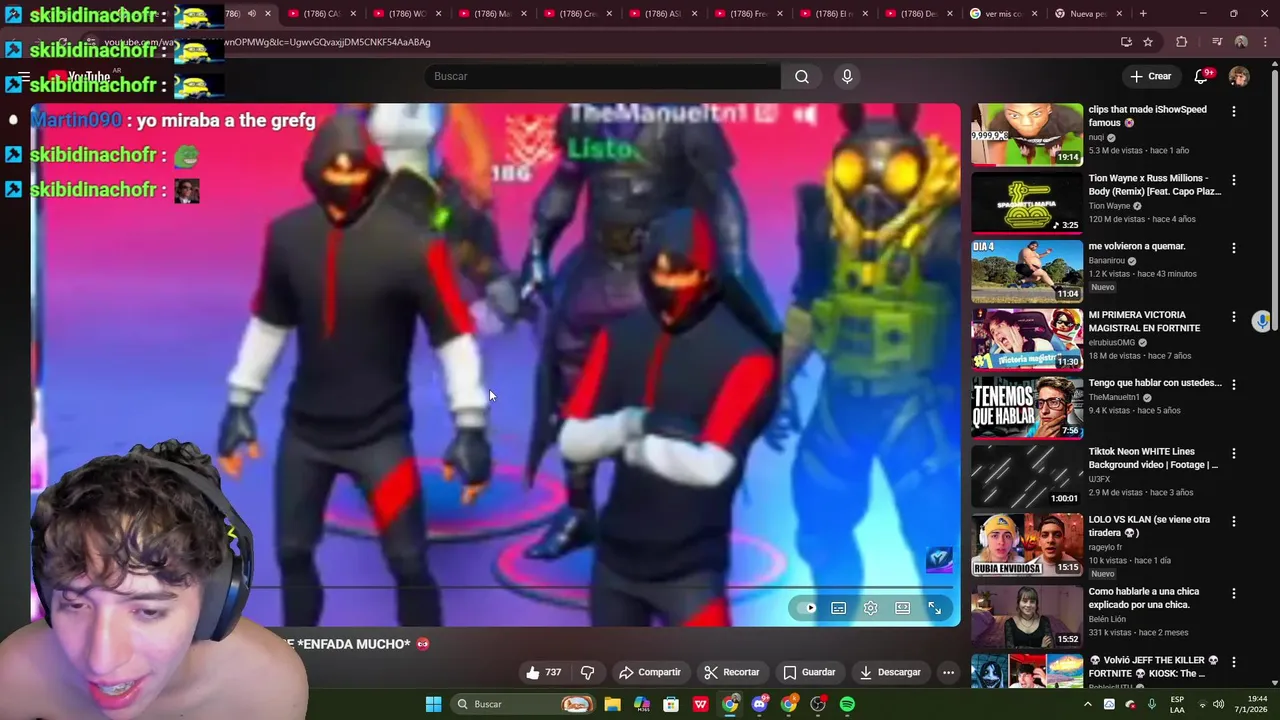The image size is (1280, 720).
Task: Save video with the Guardar button
Action: [x=809, y=672]
